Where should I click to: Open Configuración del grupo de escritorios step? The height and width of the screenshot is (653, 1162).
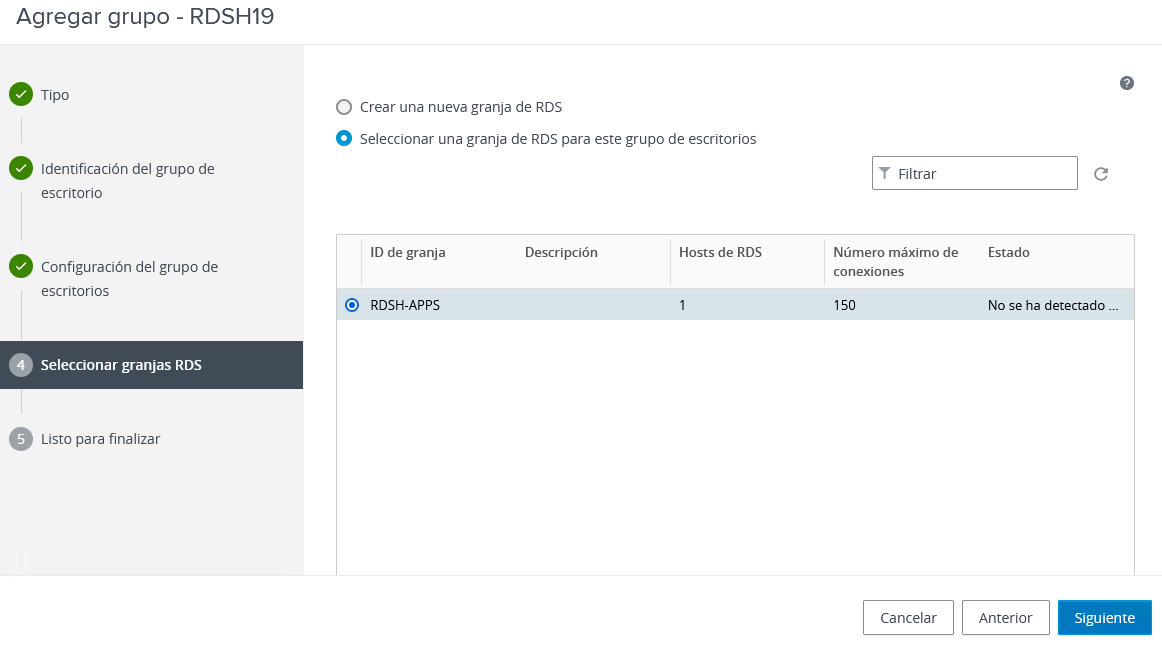(x=130, y=279)
